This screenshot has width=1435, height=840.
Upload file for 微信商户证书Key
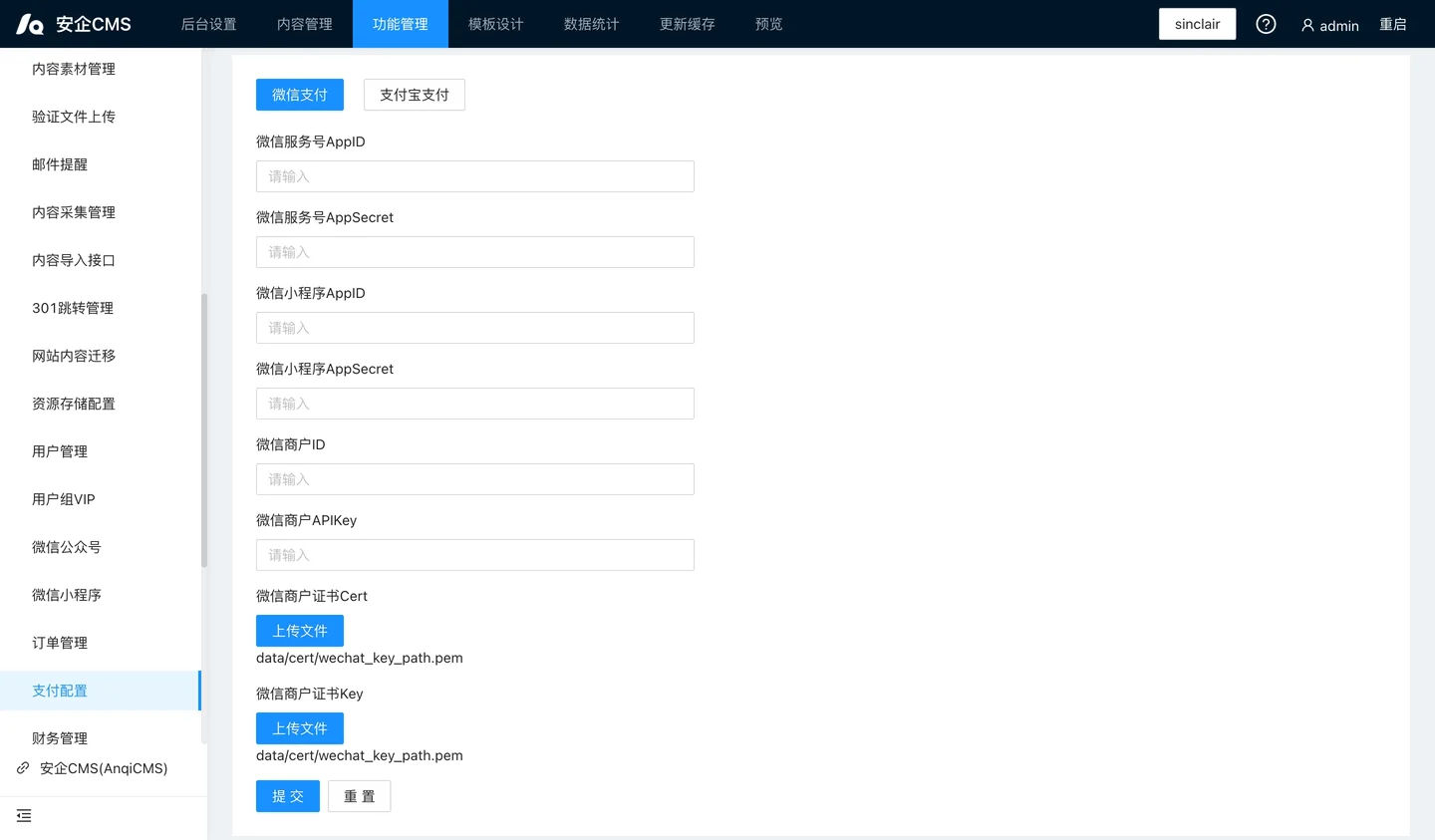(x=300, y=728)
